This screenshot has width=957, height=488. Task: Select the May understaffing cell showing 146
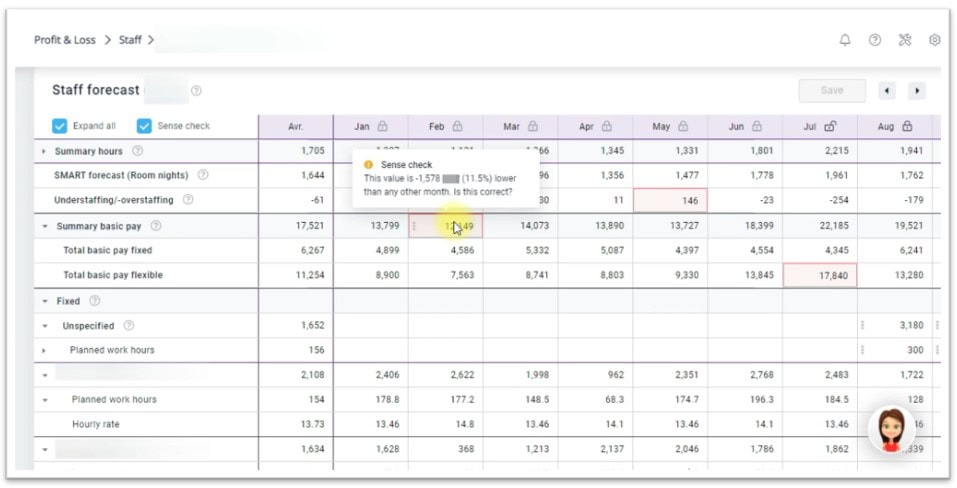click(x=669, y=200)
